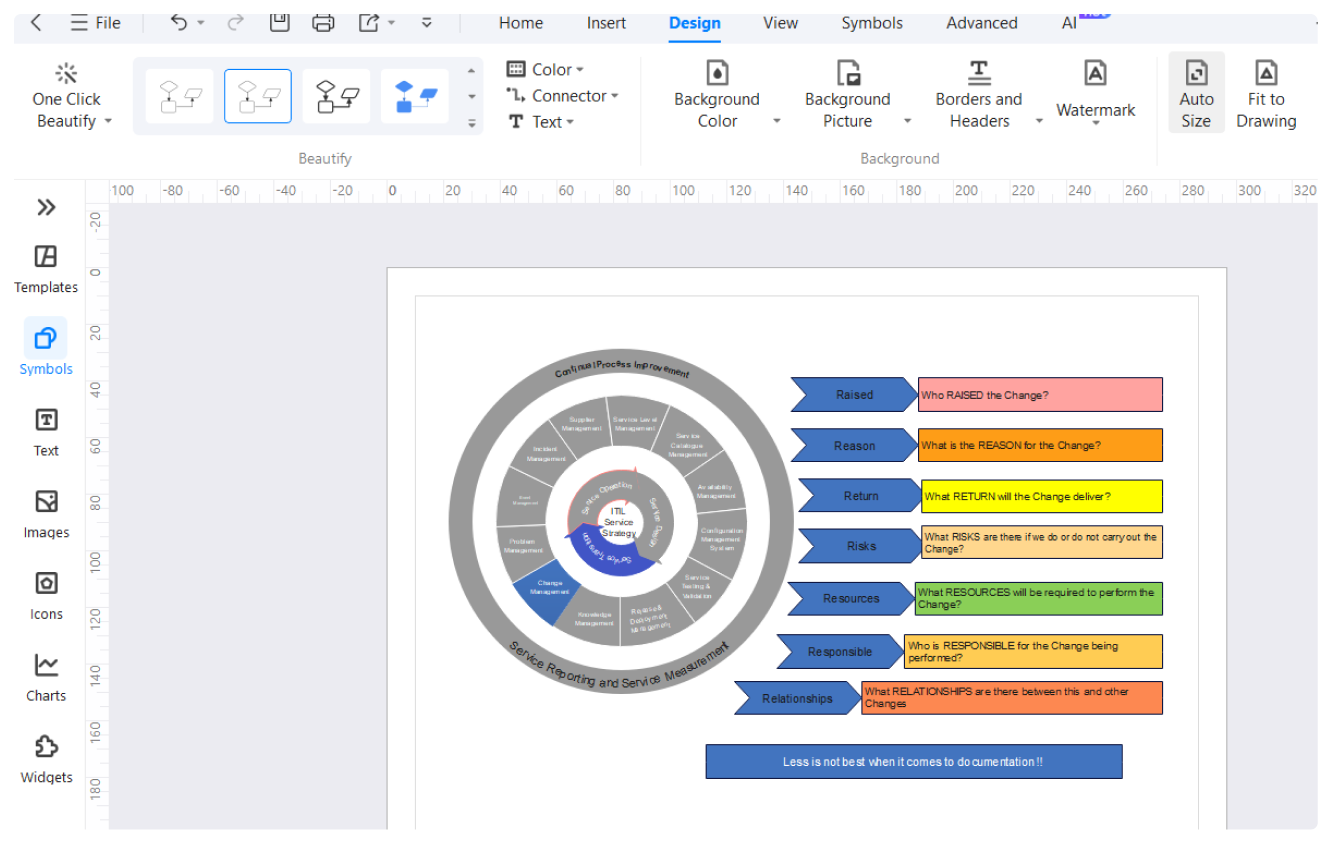The image size is (1332, 844).
Task: Select the Return arrow shape
Action: tap(860, 496)
